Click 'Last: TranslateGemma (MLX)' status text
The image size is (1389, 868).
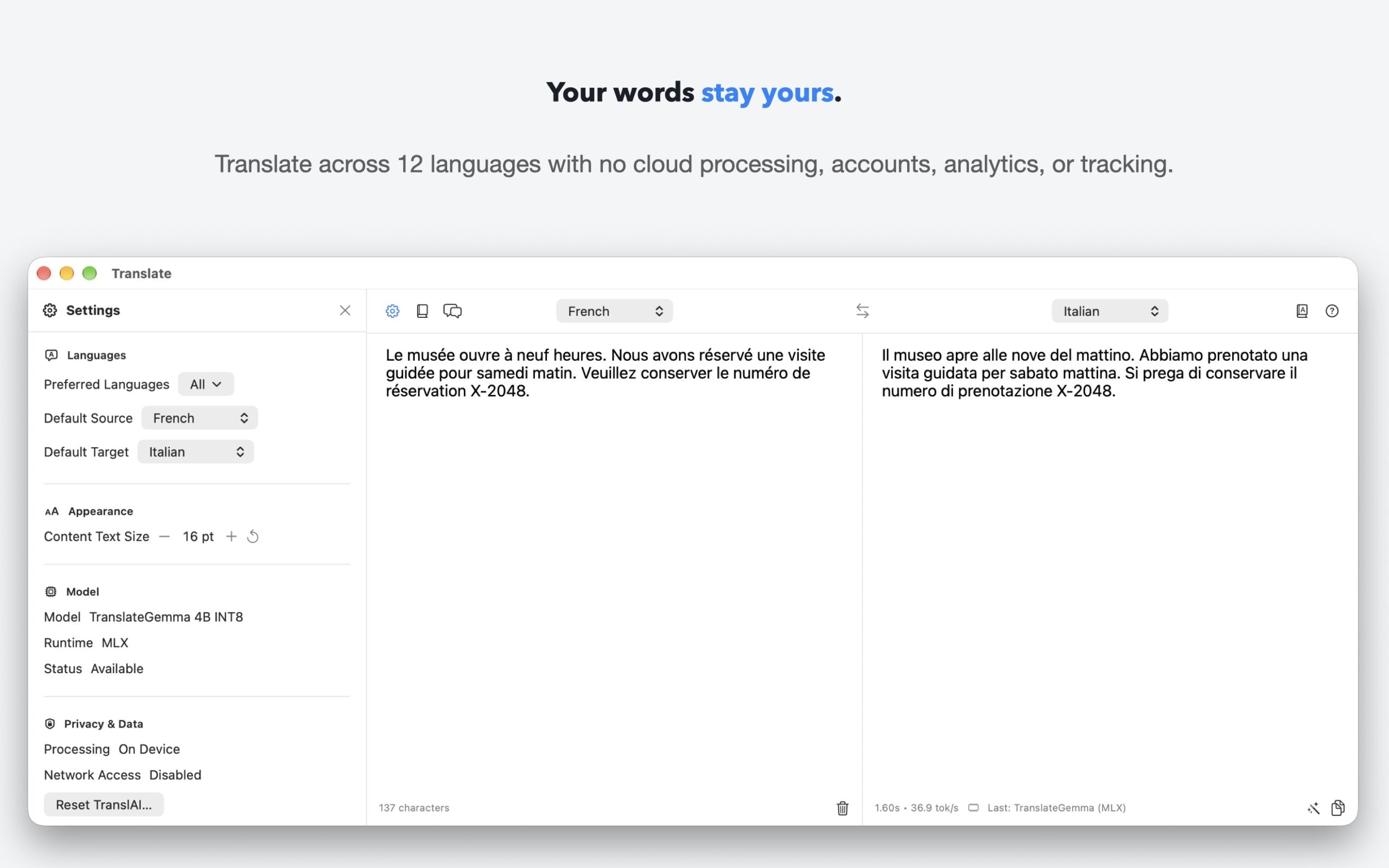click(x=1057, y=808)
